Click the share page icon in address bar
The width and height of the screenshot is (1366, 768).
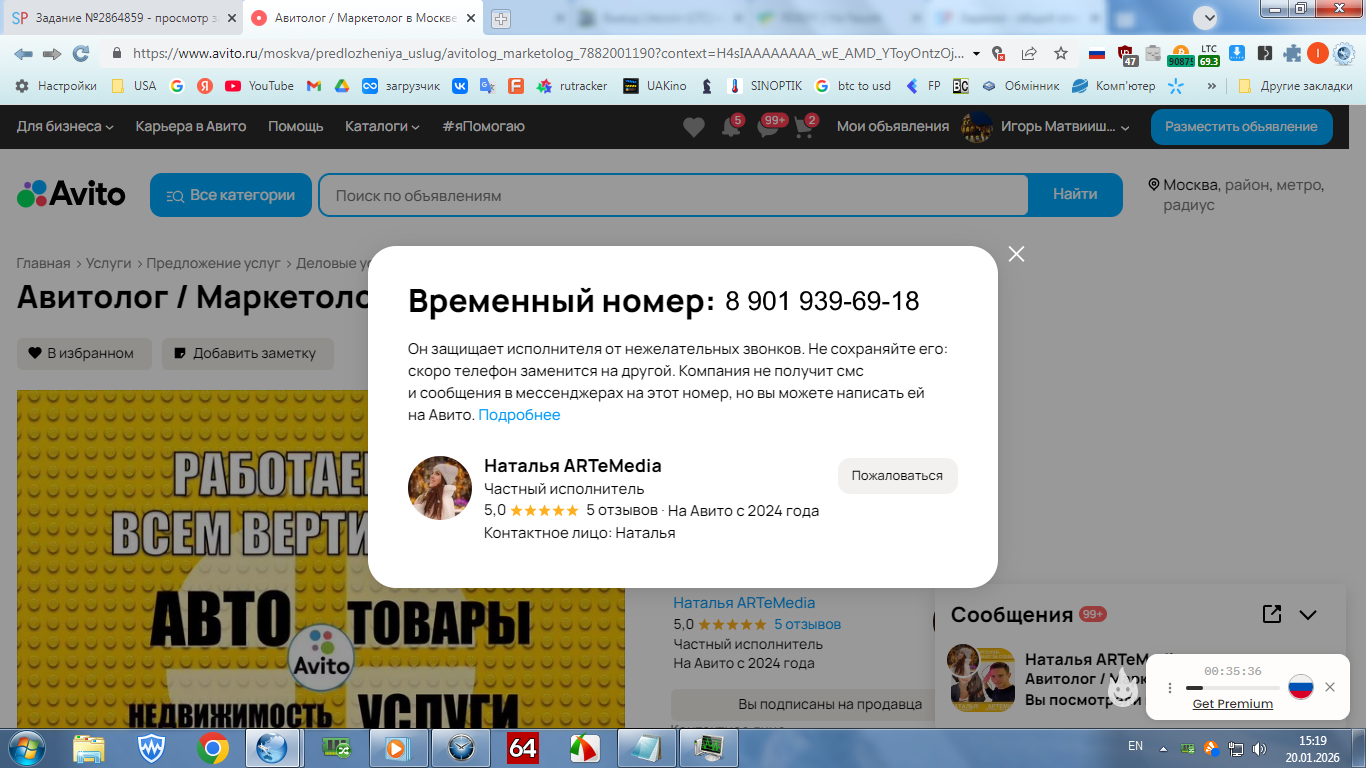pos(1029,53)
